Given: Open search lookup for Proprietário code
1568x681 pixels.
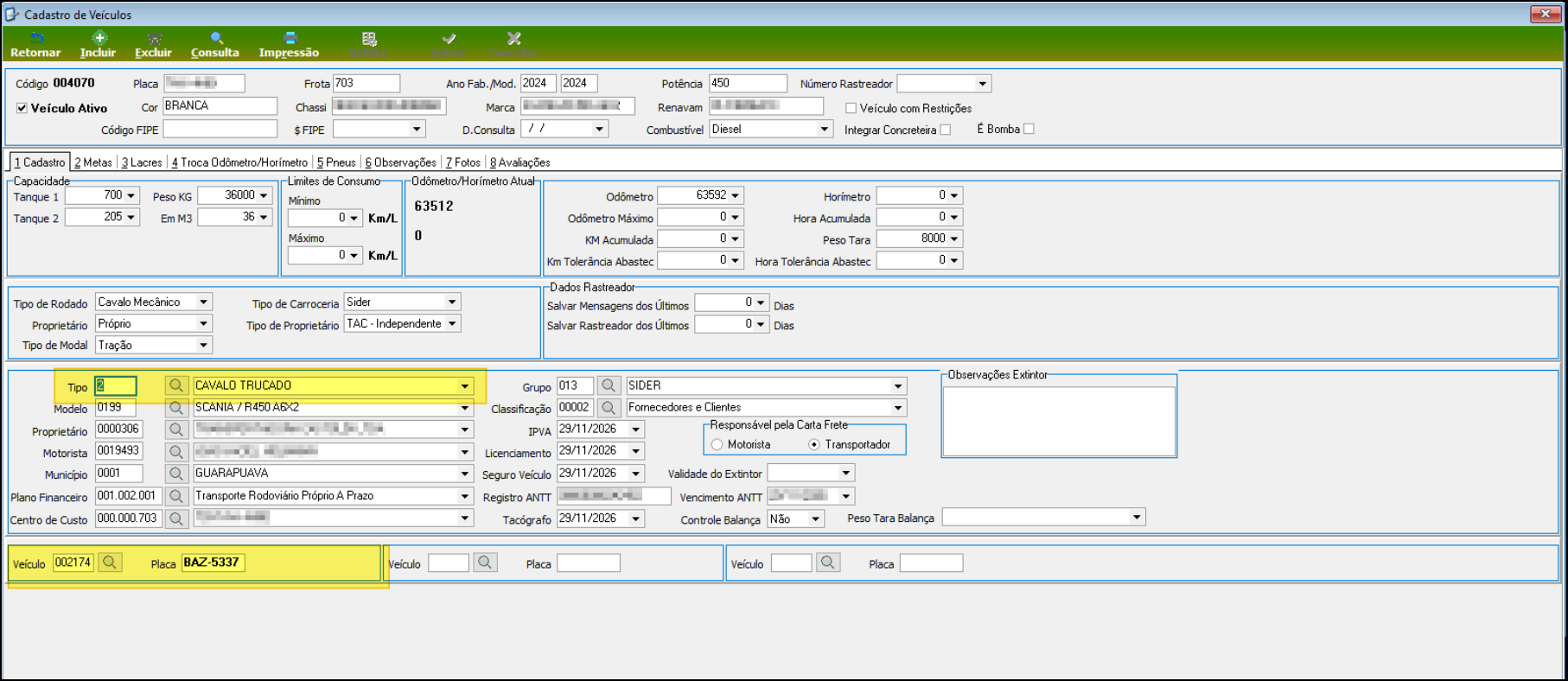Looking at the screenshot, I should click(x=176, y=429).
